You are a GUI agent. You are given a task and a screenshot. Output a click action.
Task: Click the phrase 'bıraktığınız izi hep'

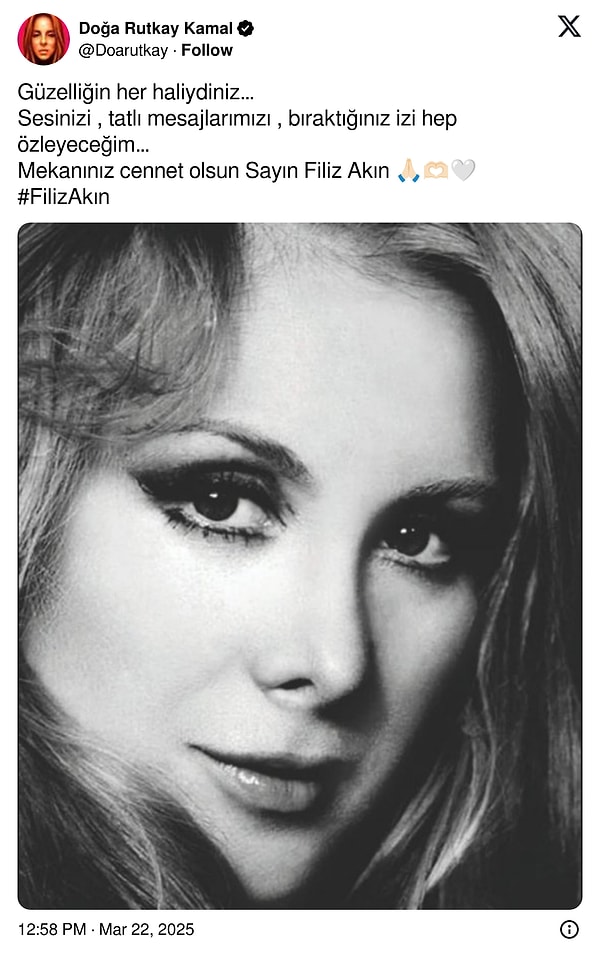click(x=372, y=118)
